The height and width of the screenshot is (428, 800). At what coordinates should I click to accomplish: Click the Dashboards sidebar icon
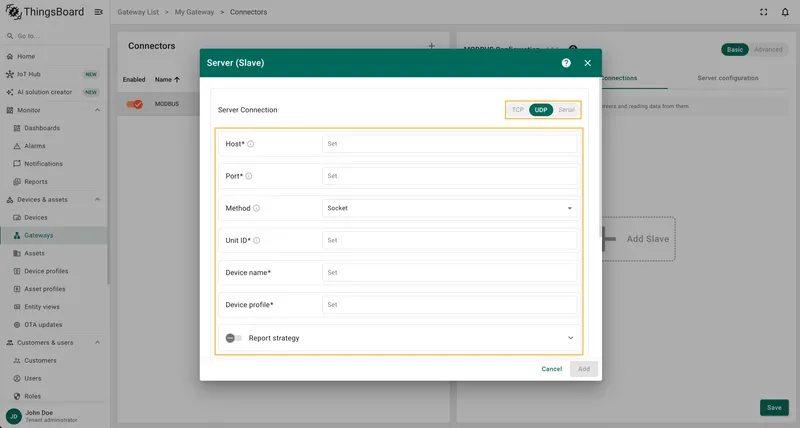pos(17,128)
